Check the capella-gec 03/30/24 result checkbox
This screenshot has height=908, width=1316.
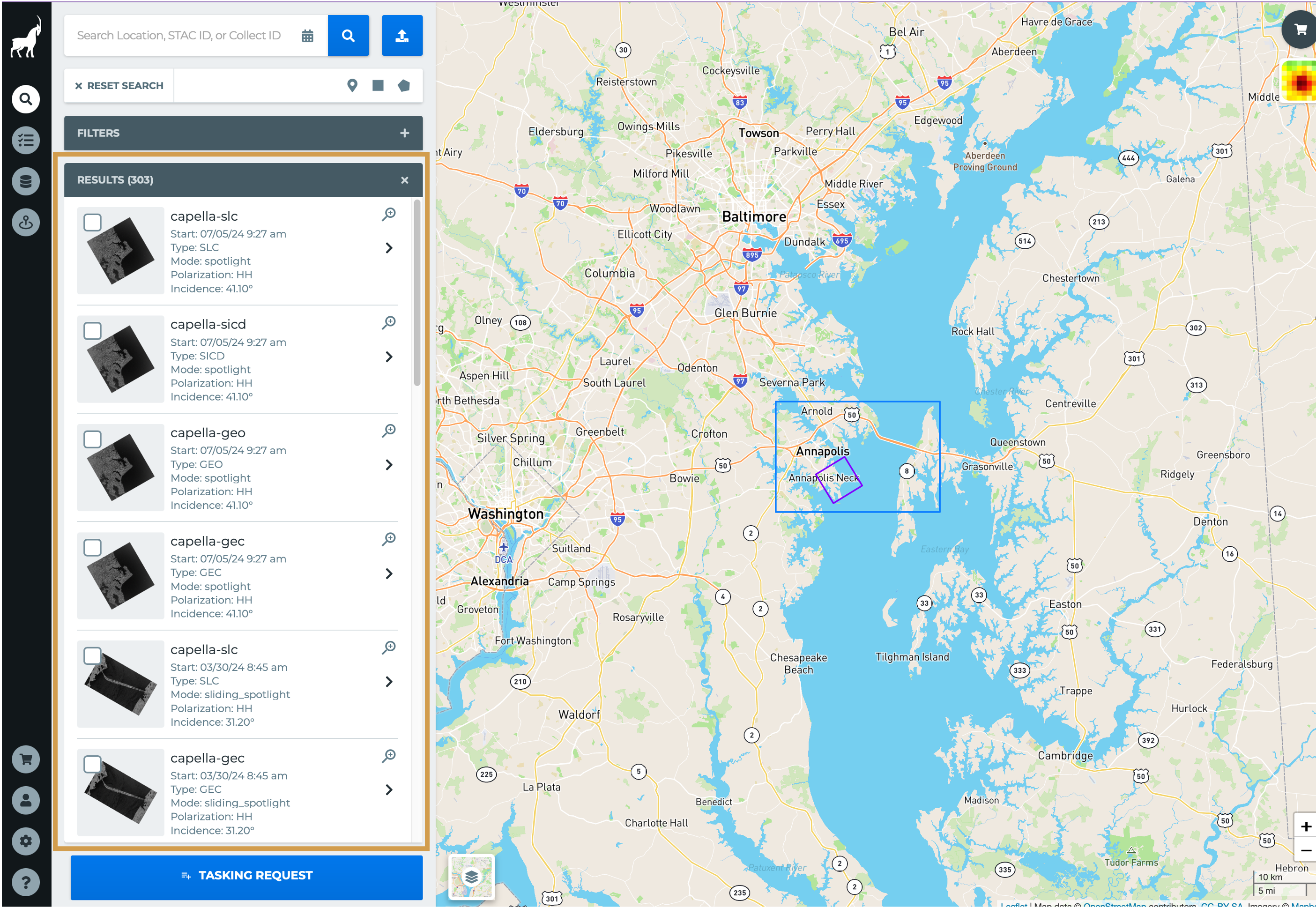(93, 765)
